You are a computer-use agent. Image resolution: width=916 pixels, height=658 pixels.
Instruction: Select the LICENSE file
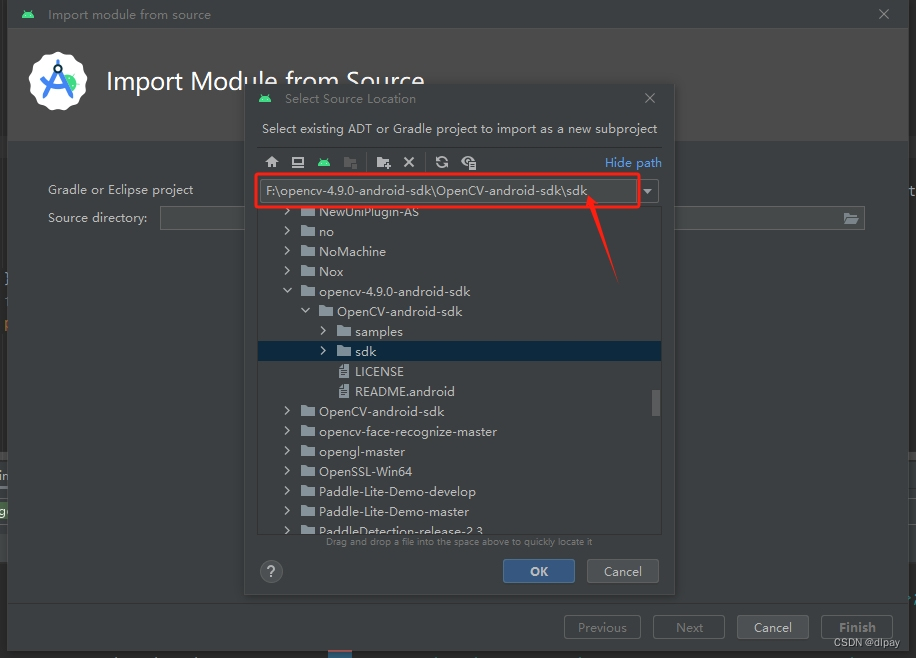pos(459,371)
